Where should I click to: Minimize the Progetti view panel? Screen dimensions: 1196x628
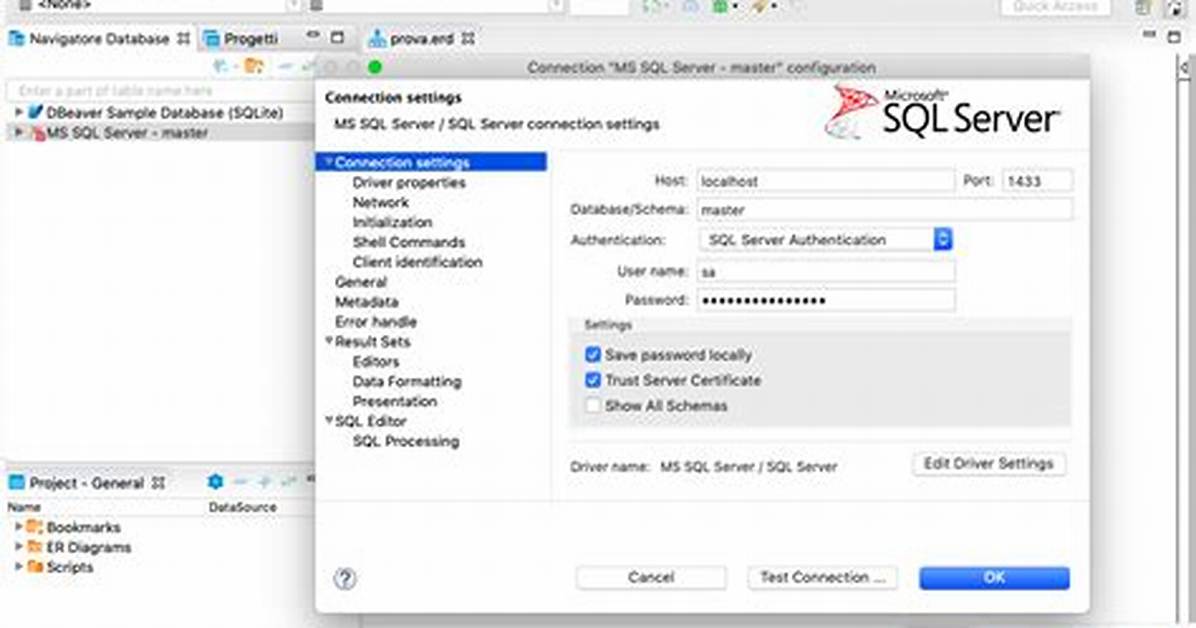[313, 36]
